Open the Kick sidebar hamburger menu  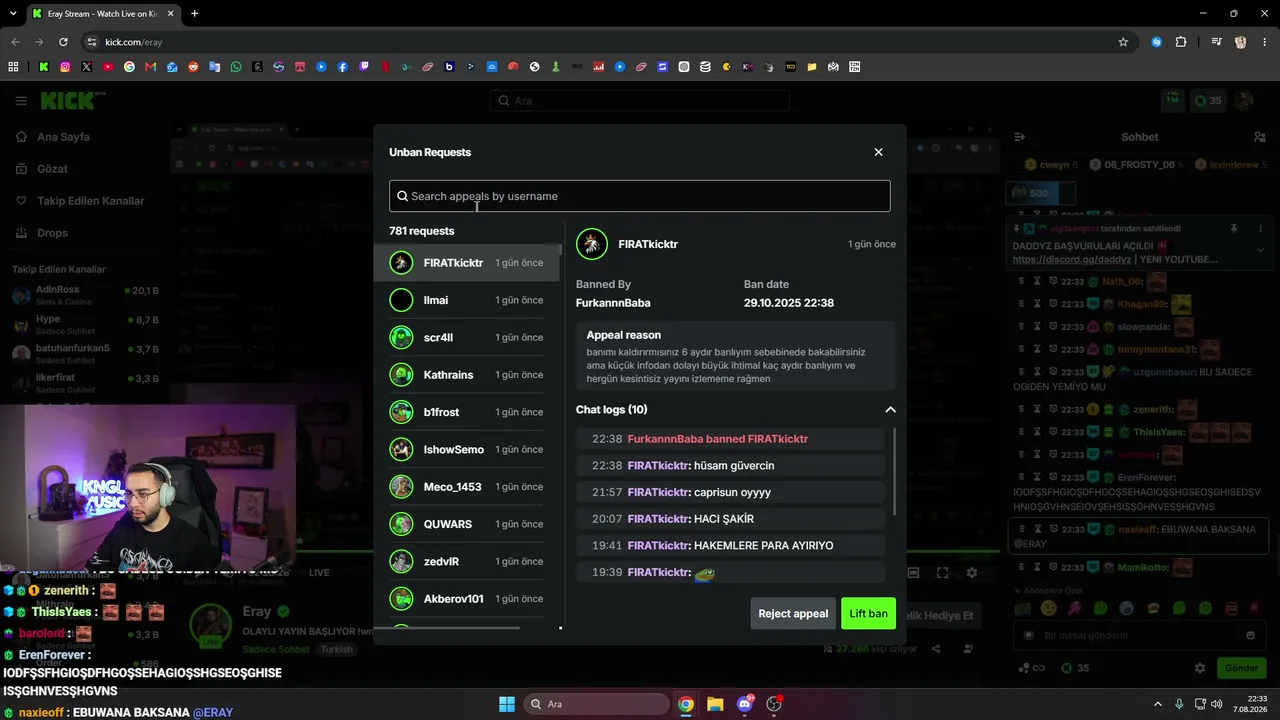(x=21, y=101)
